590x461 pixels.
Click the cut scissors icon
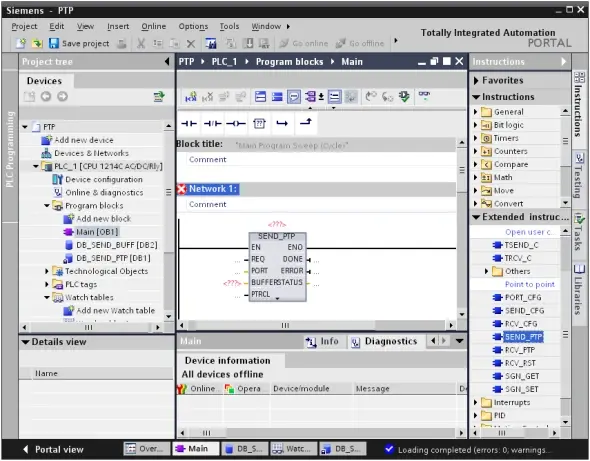pyautogui.click(x=141, y=44)
